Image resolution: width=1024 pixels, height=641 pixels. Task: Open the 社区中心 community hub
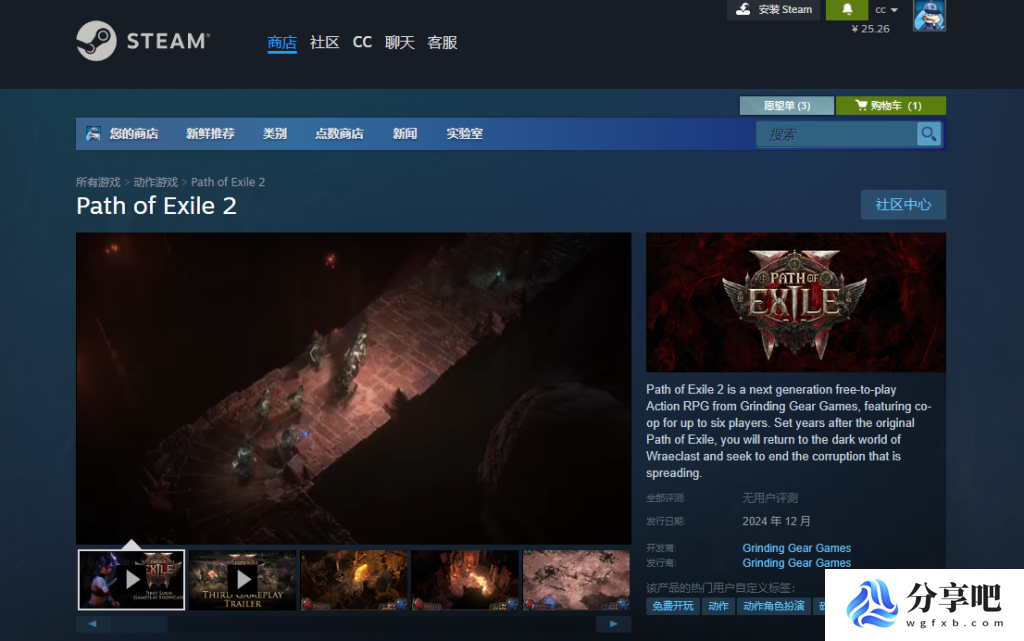tap(903, 205)
